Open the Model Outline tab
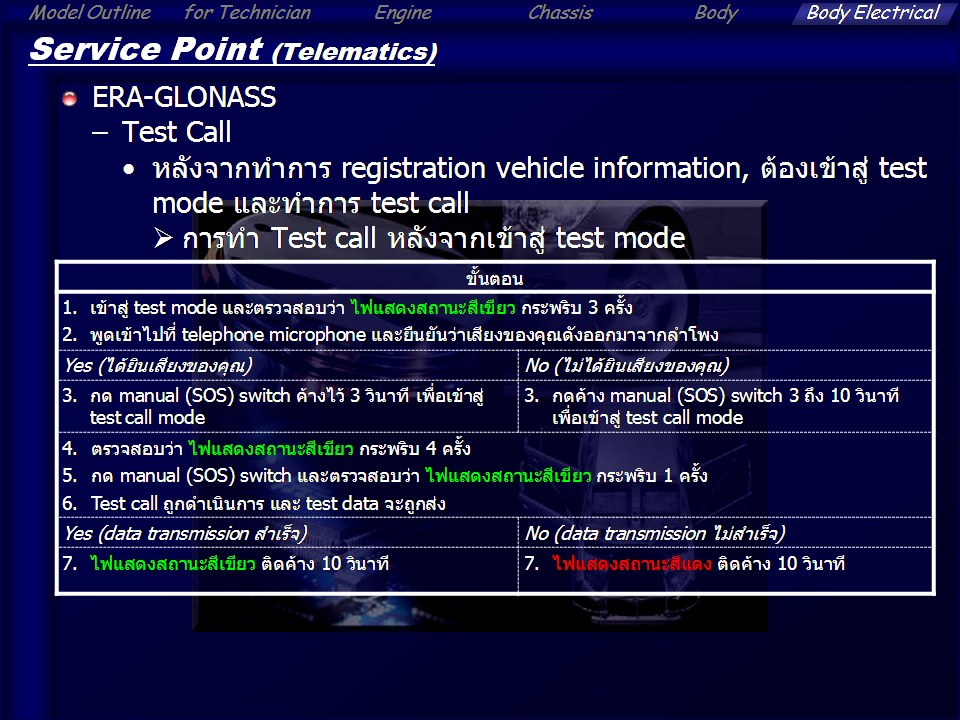The width and height of the screenshot is (960, 720). (x=90, y=12)
